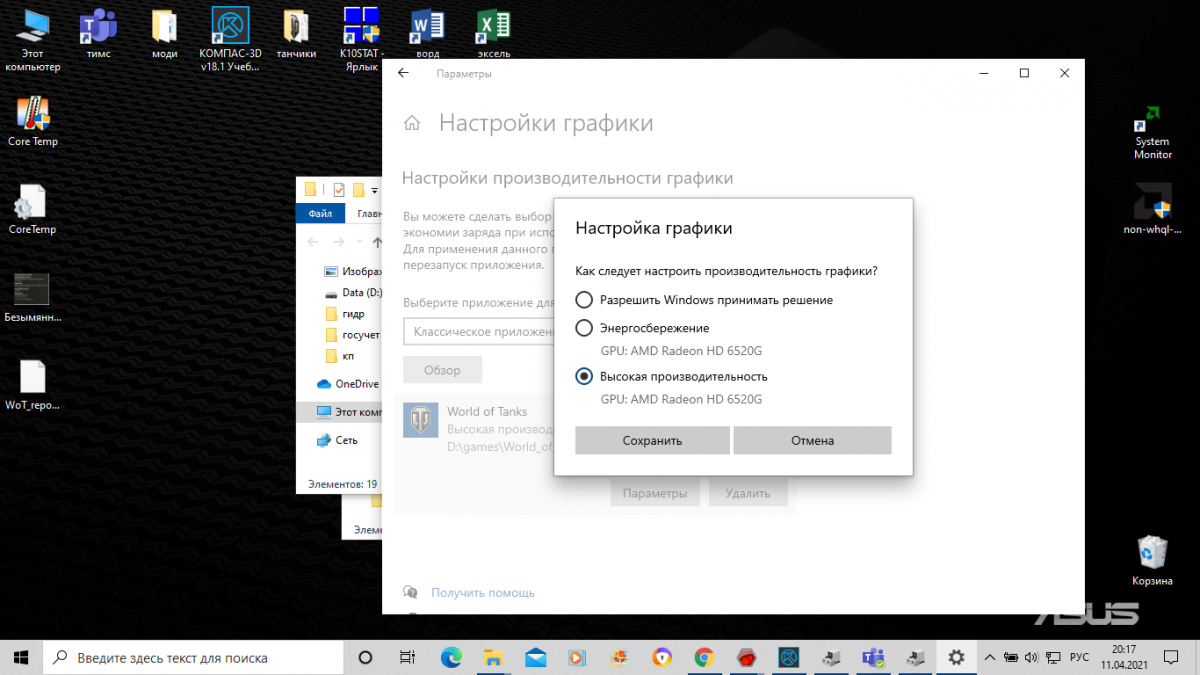The height and width of the screenshot is (675, 1200).
Task: Click 'Удалить' to remove the app
Action: click(x=748, y=493)
